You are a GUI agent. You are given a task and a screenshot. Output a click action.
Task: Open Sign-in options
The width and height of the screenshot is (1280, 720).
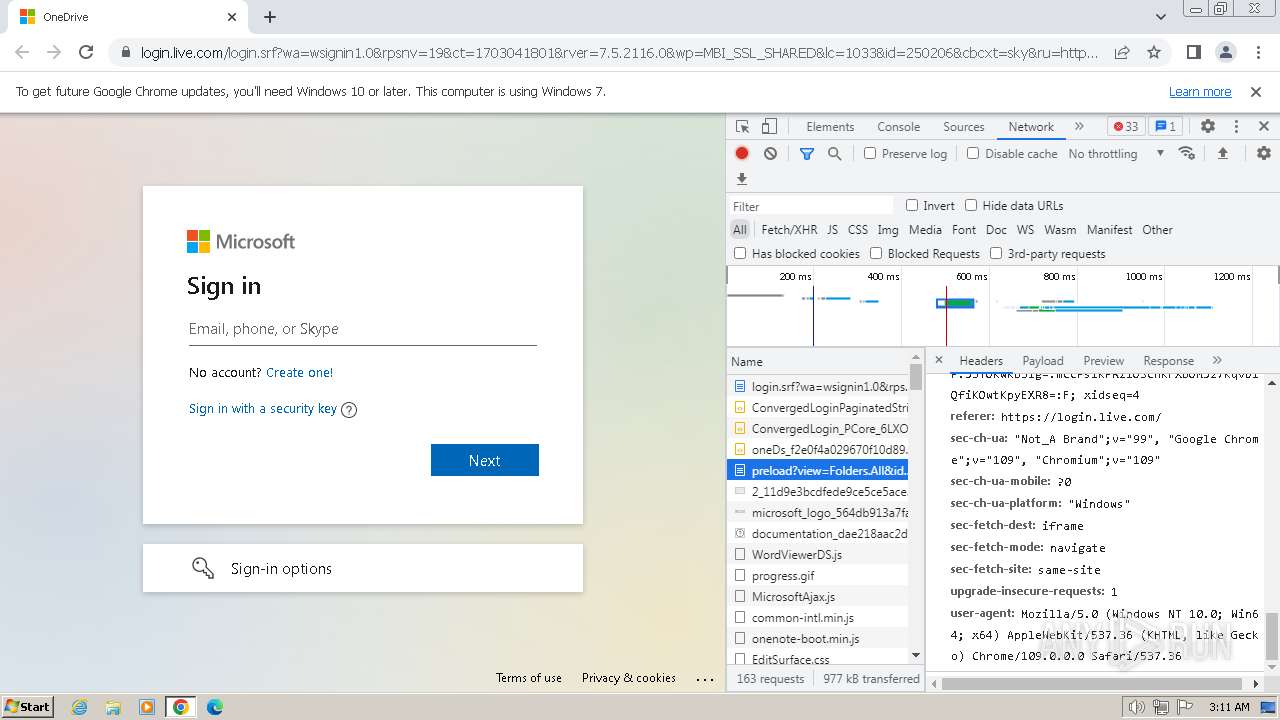pos(363,568)
